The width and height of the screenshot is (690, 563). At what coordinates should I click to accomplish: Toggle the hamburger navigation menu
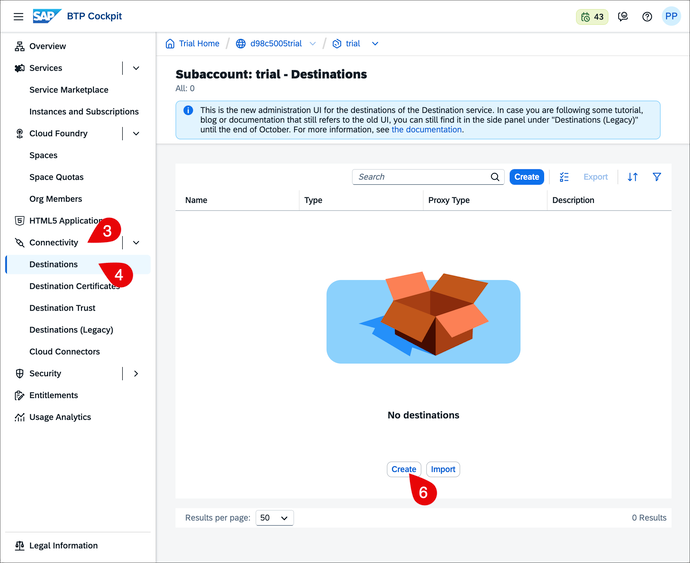pyautogui.click(x=18, y=17)
